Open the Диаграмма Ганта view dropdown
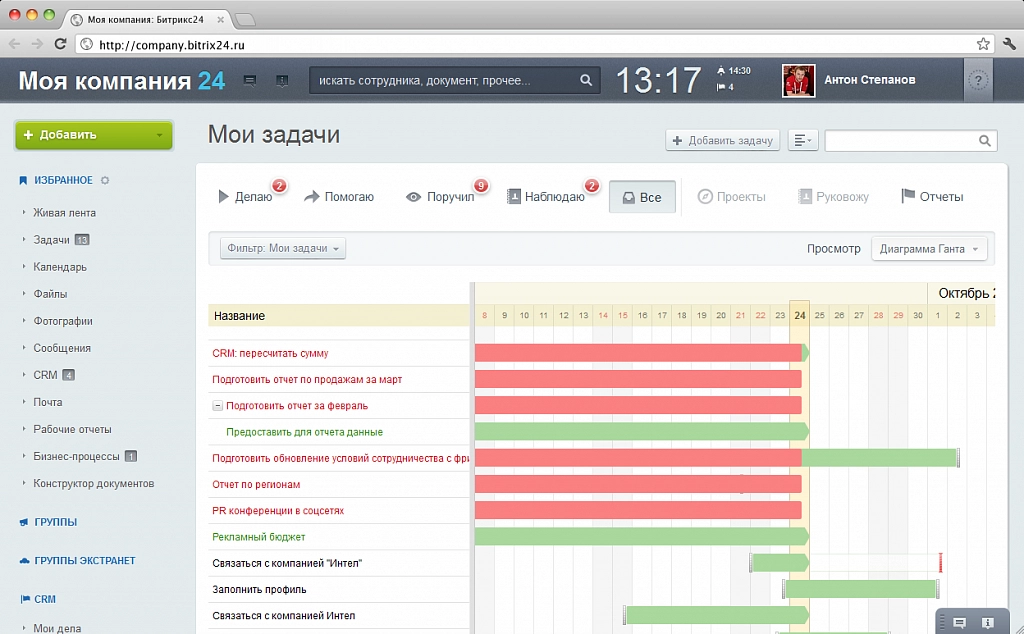 click(x=929, y=249)
